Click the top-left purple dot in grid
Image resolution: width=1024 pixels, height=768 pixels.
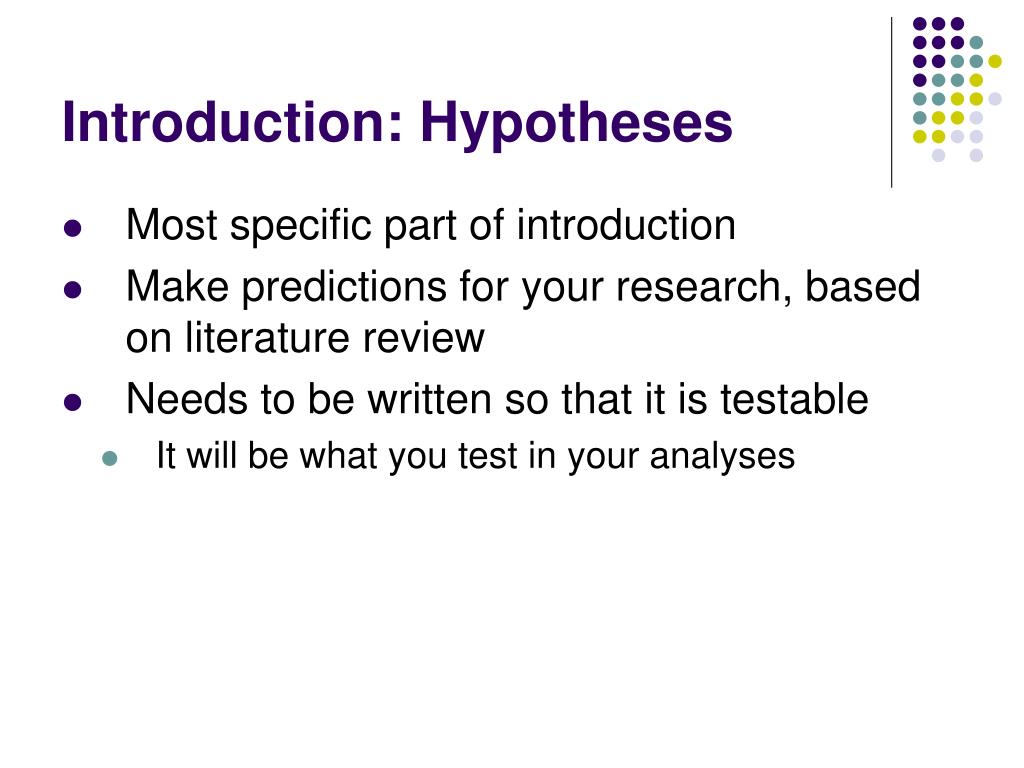tap(920, 24)
